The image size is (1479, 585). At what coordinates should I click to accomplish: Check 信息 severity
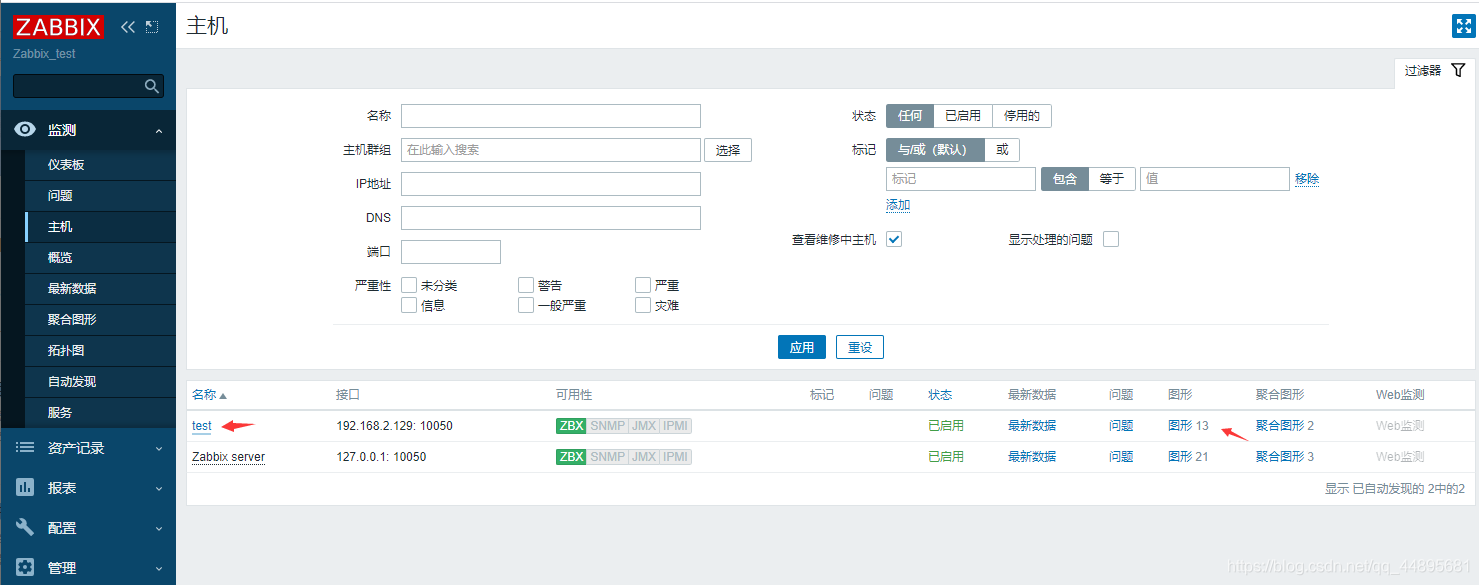point(409,306)
